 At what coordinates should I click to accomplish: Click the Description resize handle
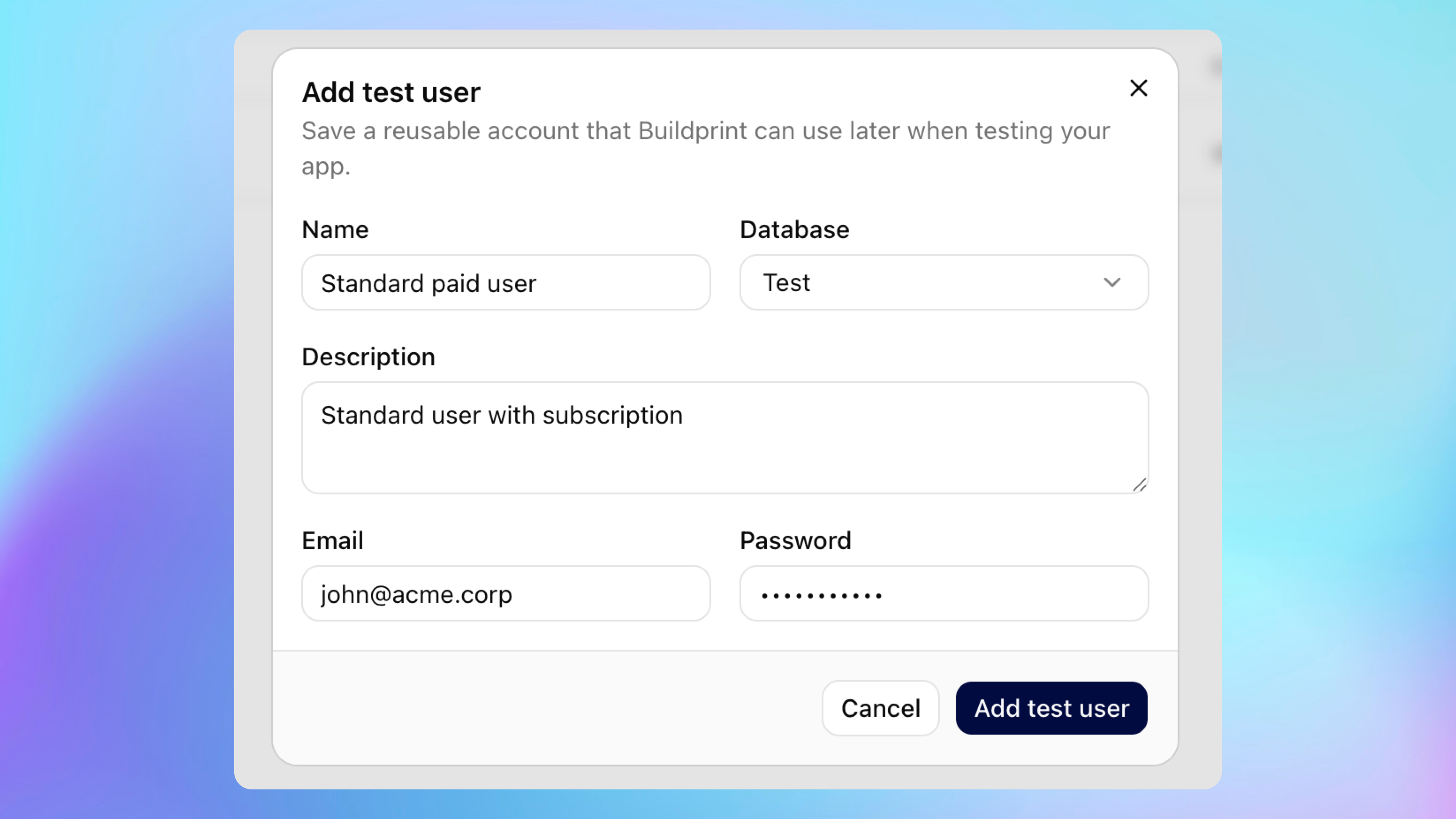tap(1139, 485)
